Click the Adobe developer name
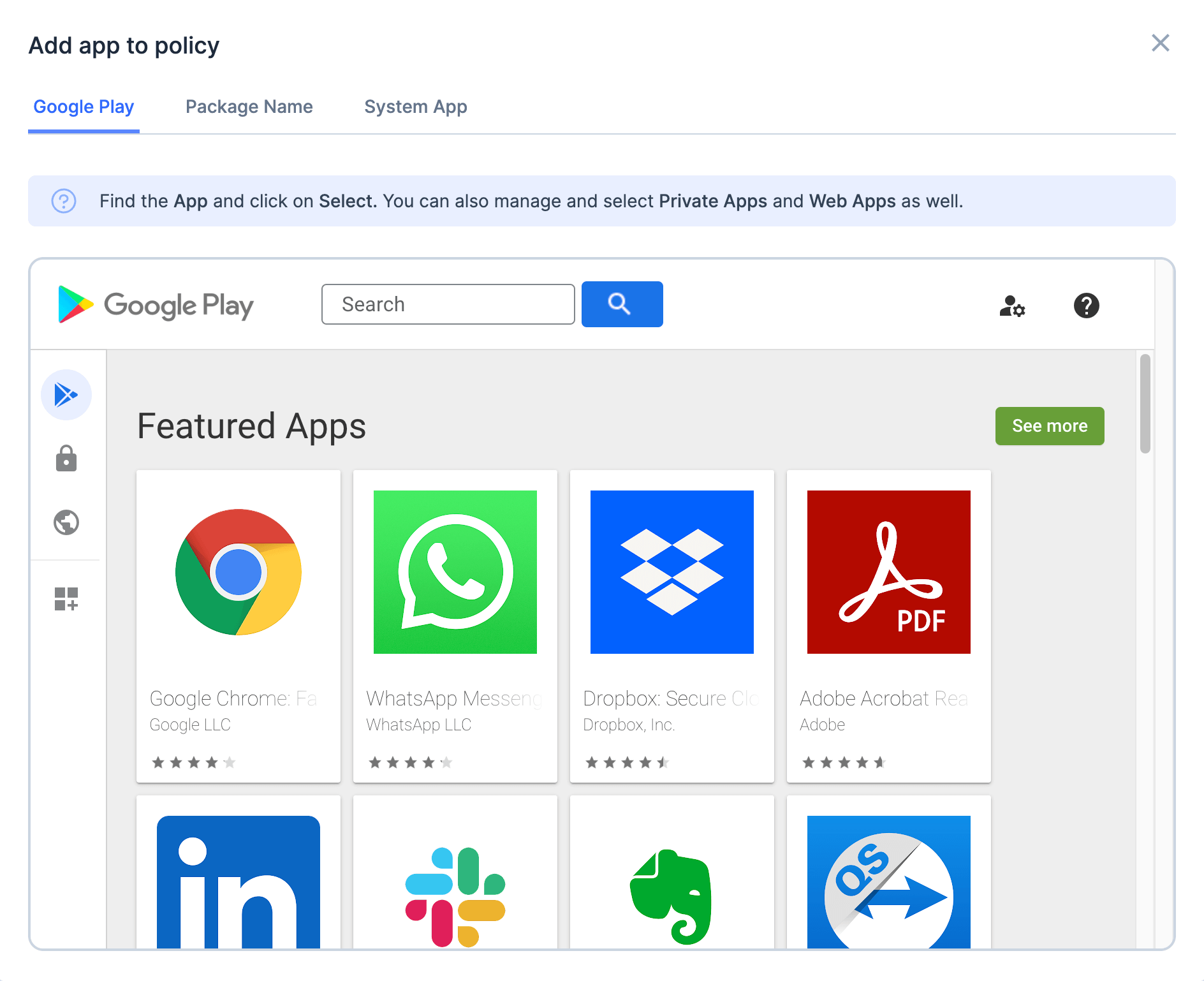The image size is (1204, 981). click(823, 725)
